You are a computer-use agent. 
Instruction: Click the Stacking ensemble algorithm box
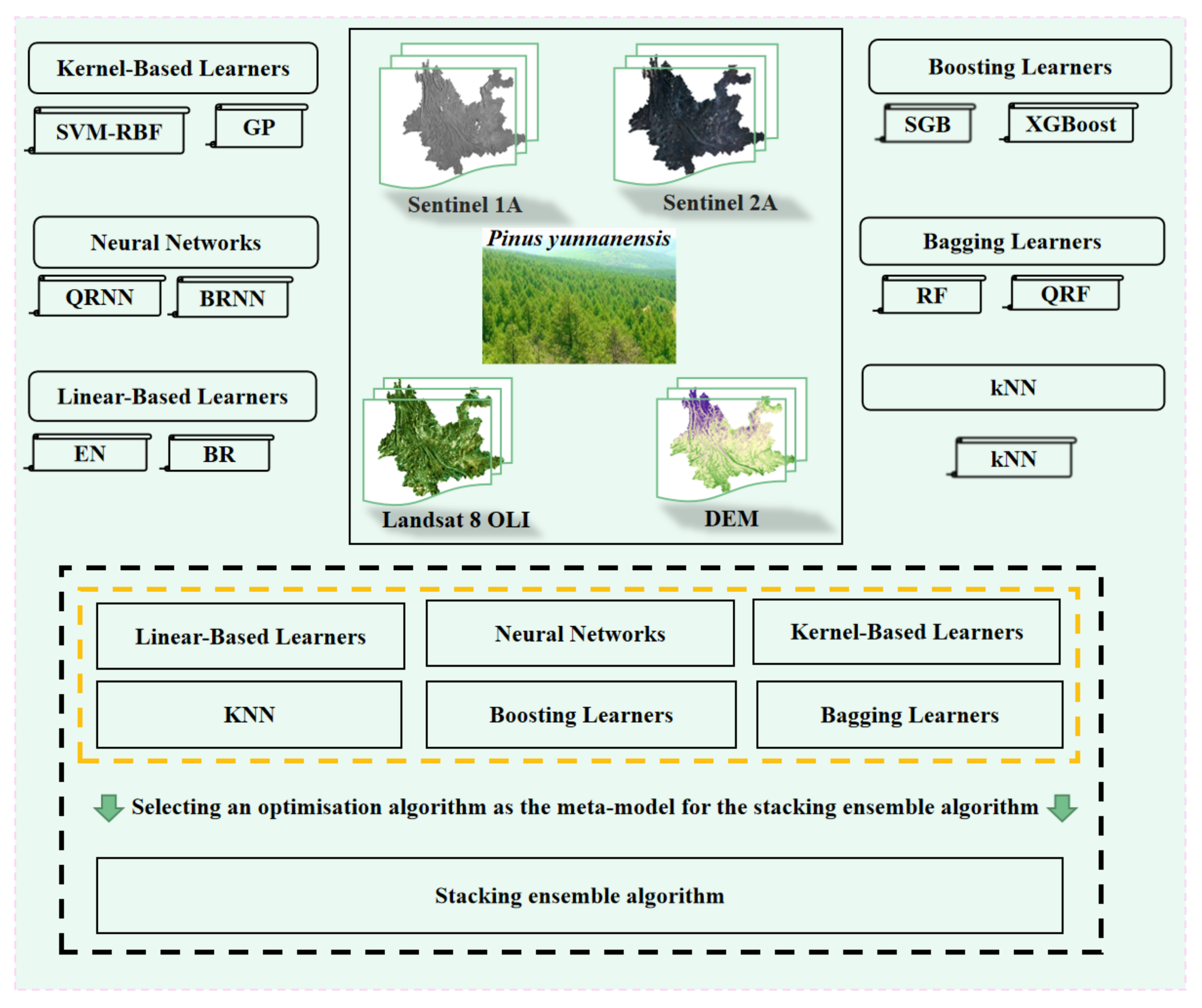pos(579,896)
